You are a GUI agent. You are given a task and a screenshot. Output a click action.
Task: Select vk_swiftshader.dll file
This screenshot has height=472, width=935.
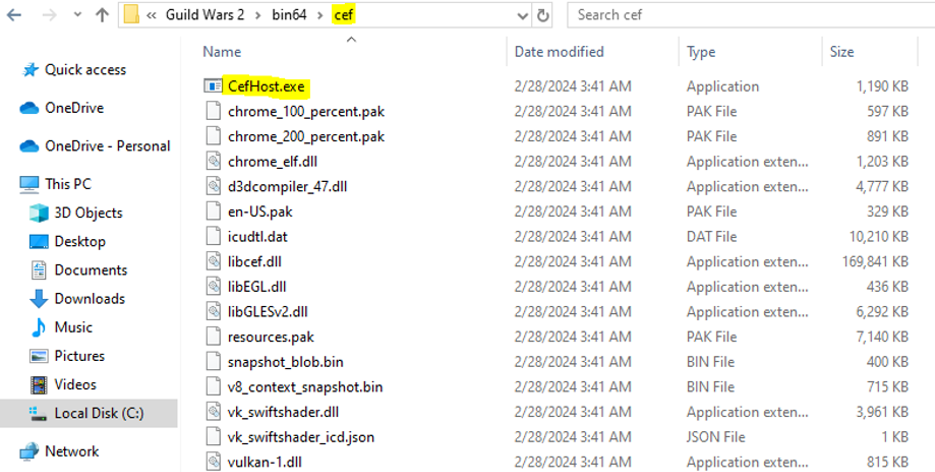point(283,412)
